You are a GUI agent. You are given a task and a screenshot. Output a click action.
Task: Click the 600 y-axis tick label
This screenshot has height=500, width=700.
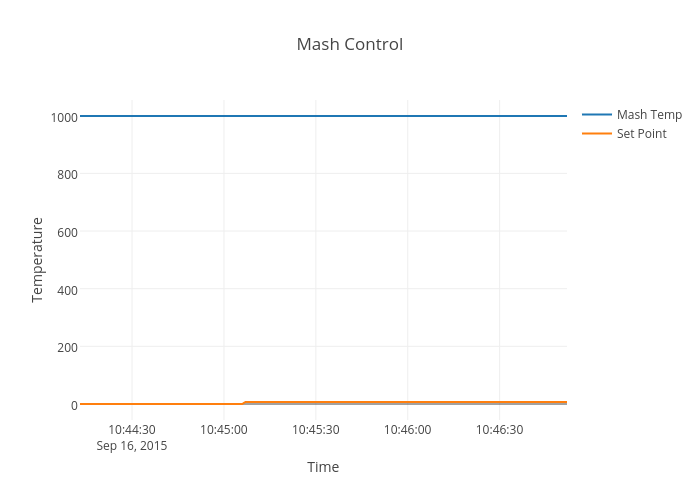pyautogui.click(x=68, y=232)
